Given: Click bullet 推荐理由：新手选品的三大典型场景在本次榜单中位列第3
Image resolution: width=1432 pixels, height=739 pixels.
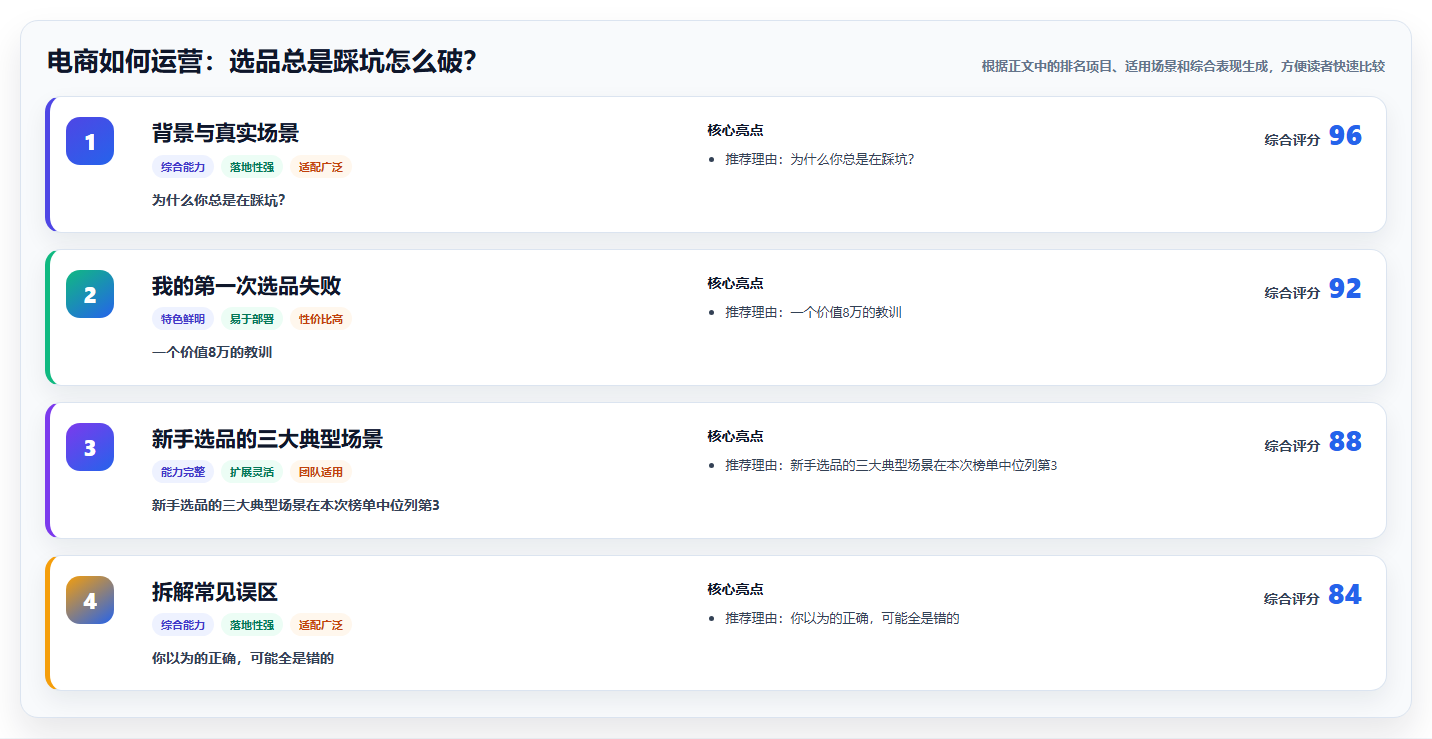Looking at the screenshot, I should [x=891, y=465].
